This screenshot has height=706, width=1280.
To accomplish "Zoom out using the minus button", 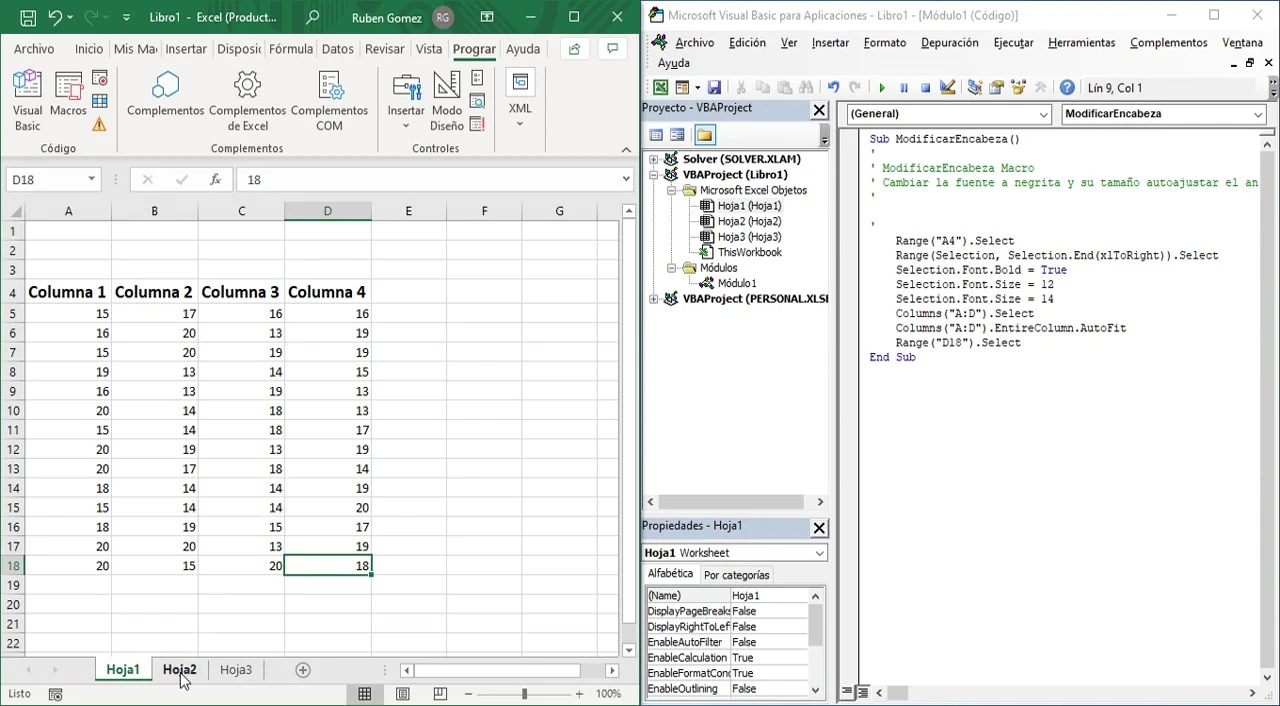I will 468,694.
